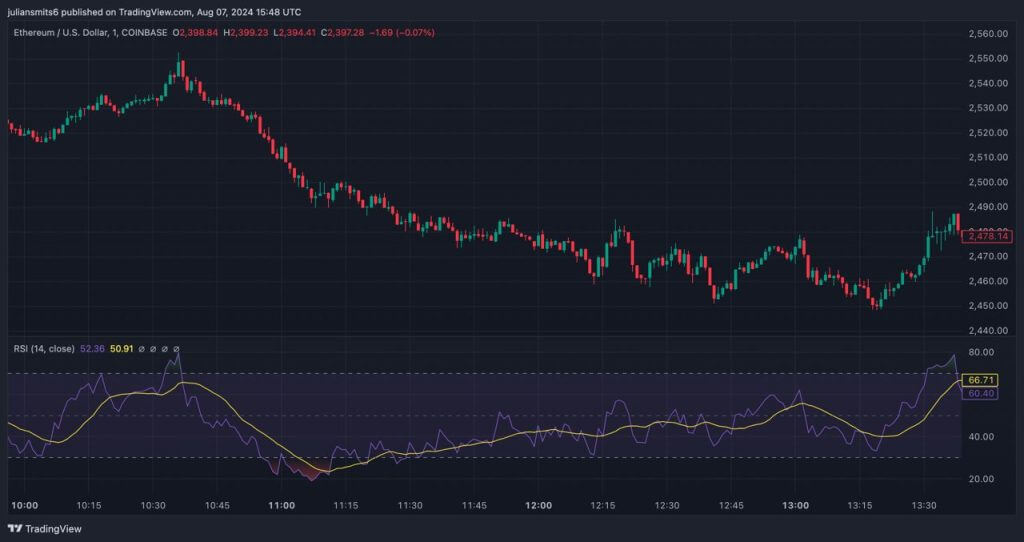Click the 10:30 time axis label
This screenshot has width=1024, height=542.
(x=153, y=506)
